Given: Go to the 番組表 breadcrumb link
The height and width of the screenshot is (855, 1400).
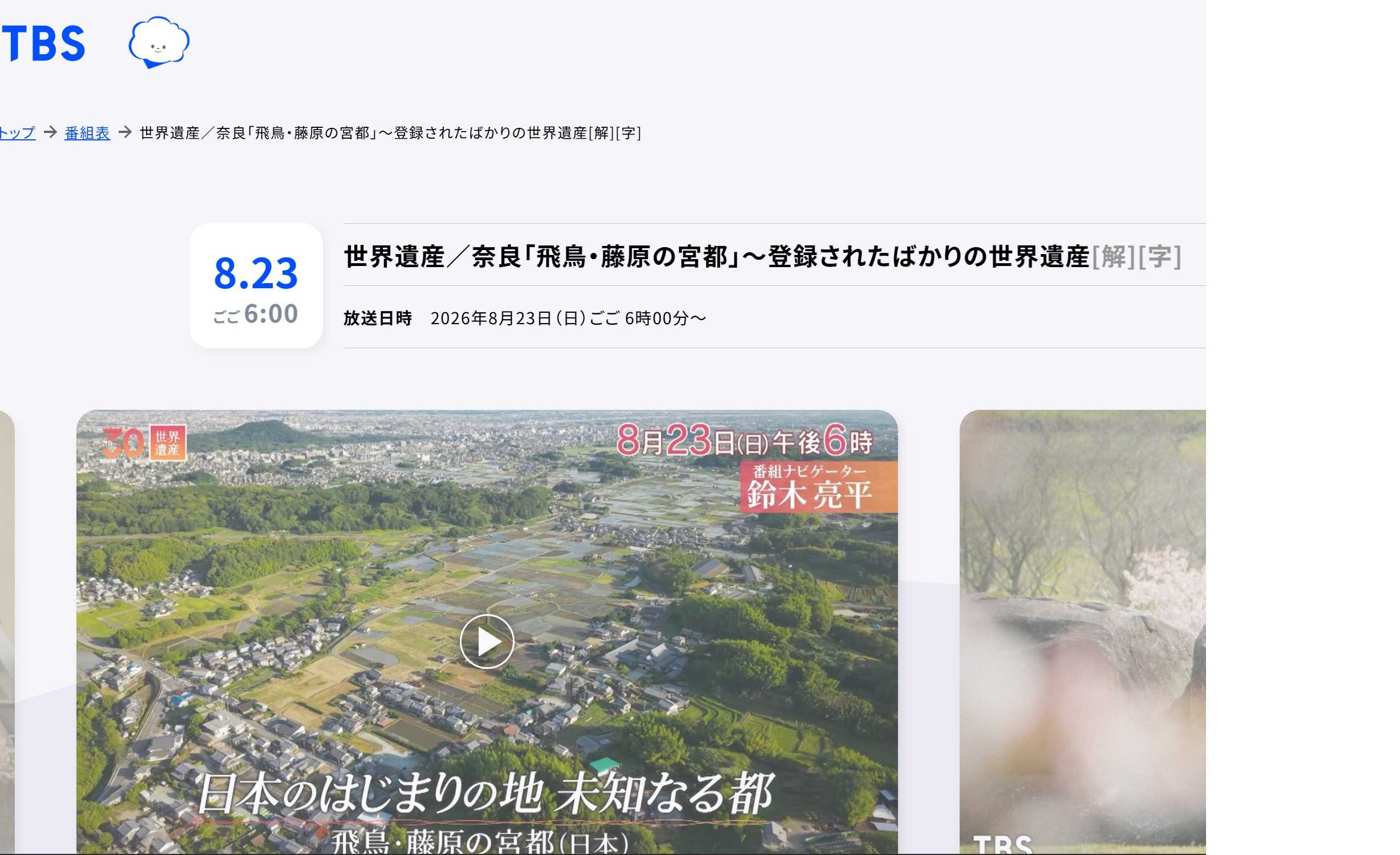Looking at the screenshot, I should [x=87, y=133].
